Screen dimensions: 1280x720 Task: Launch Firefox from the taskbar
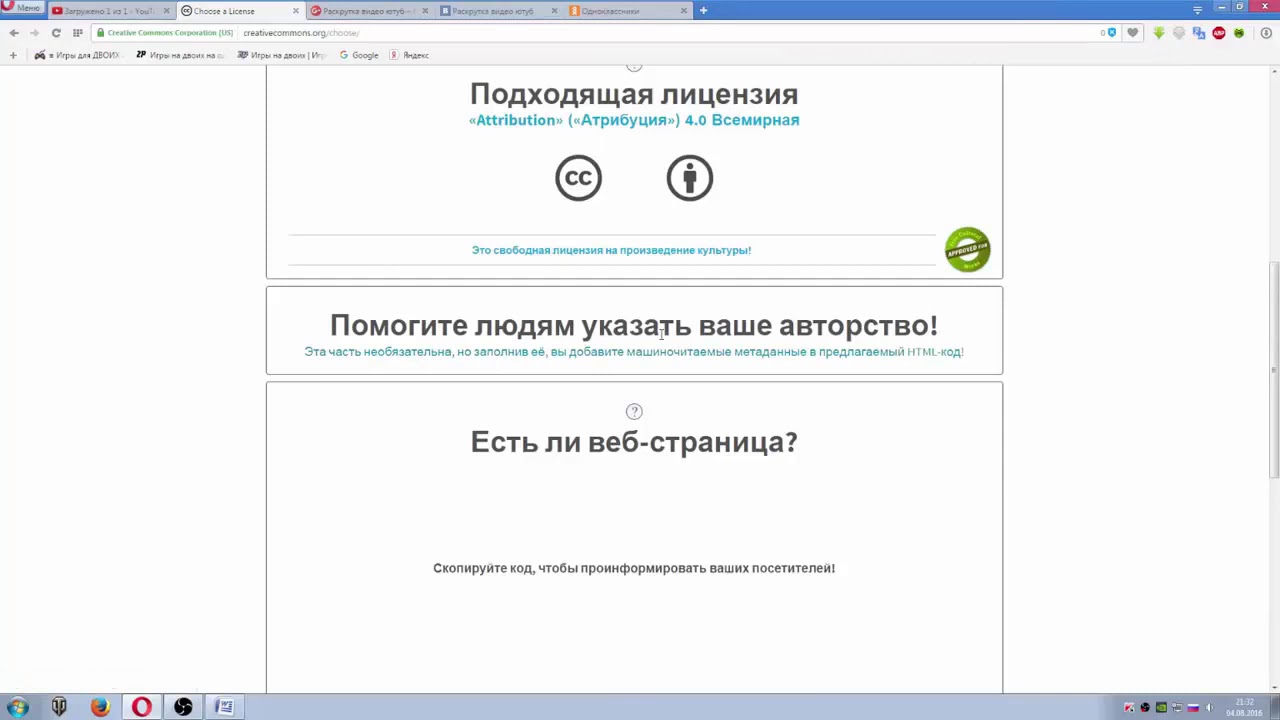(100, 707)
